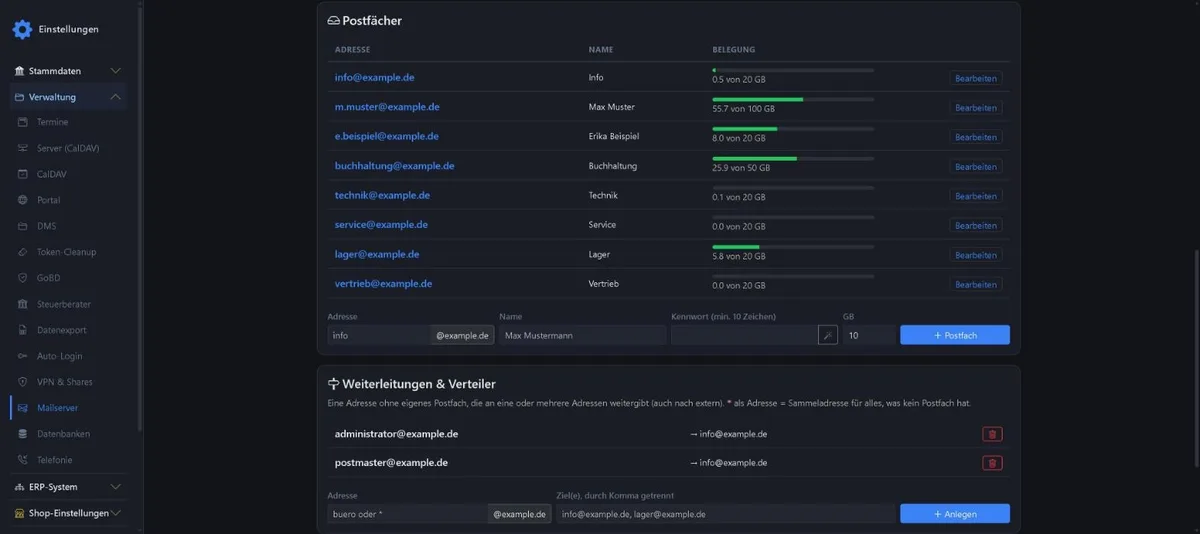The height and width of the screenshot is (534, 1200).
Task: Click the Datenbanken database icon
Action: (25, 434)
